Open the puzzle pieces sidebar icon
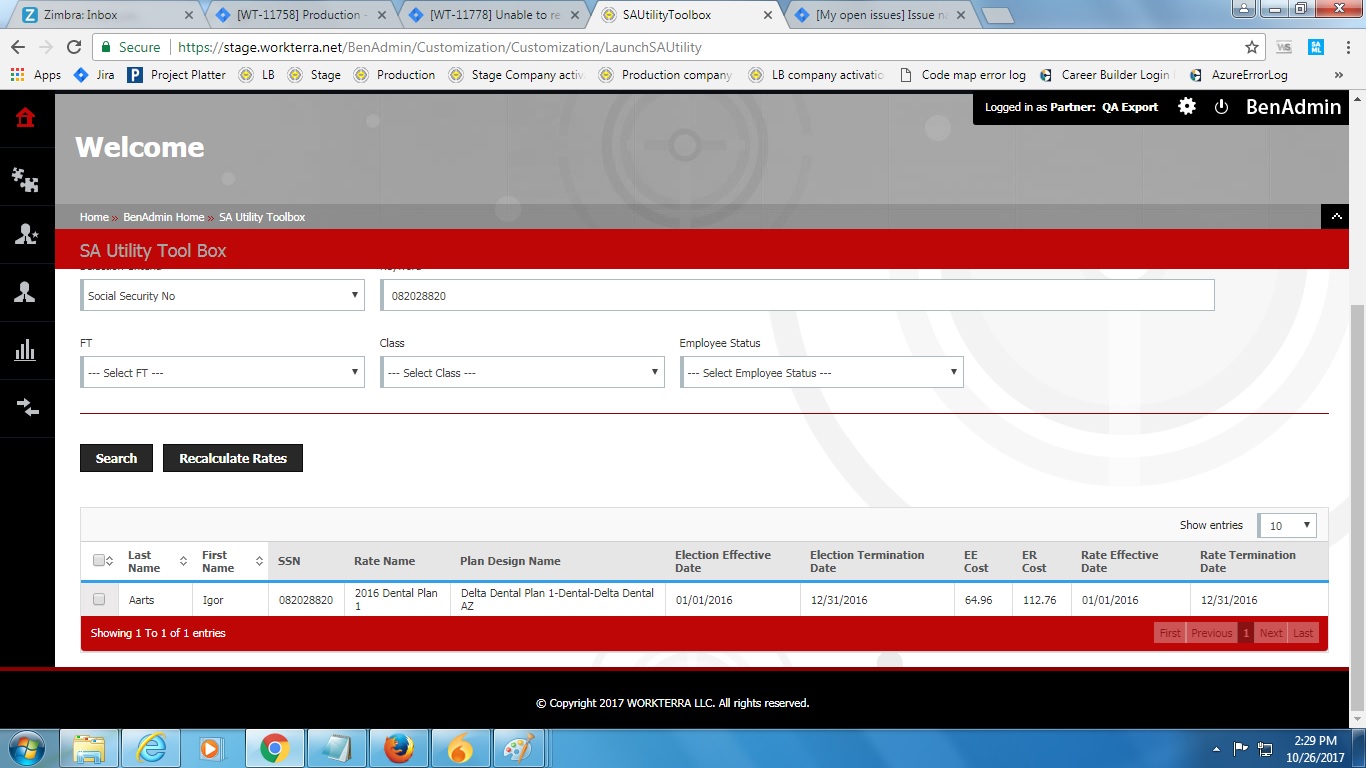This screenshot has width=1366, height=768. coord(26,179)
